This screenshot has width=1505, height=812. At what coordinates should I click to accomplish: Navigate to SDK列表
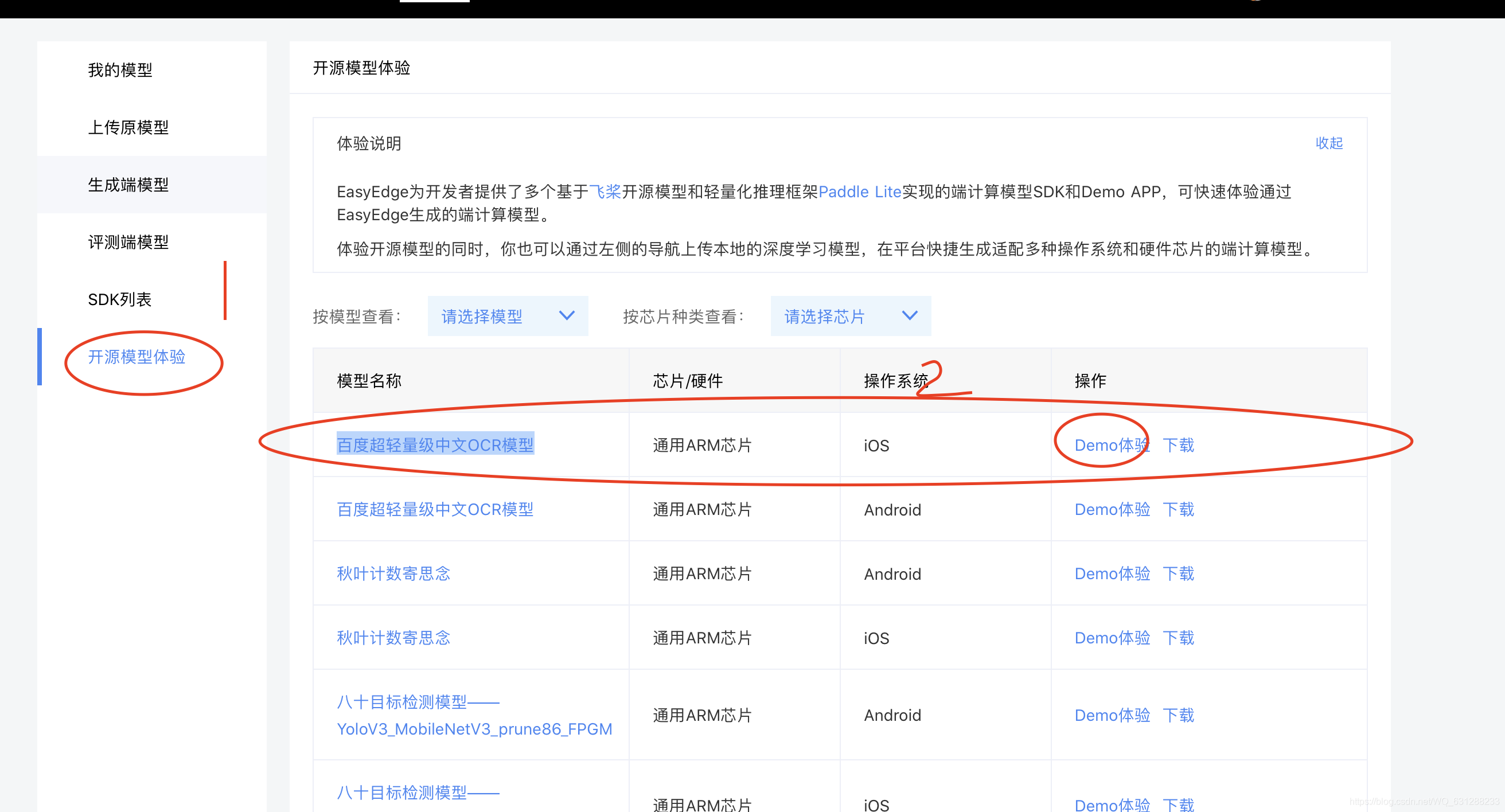click(x=120, y=299)
